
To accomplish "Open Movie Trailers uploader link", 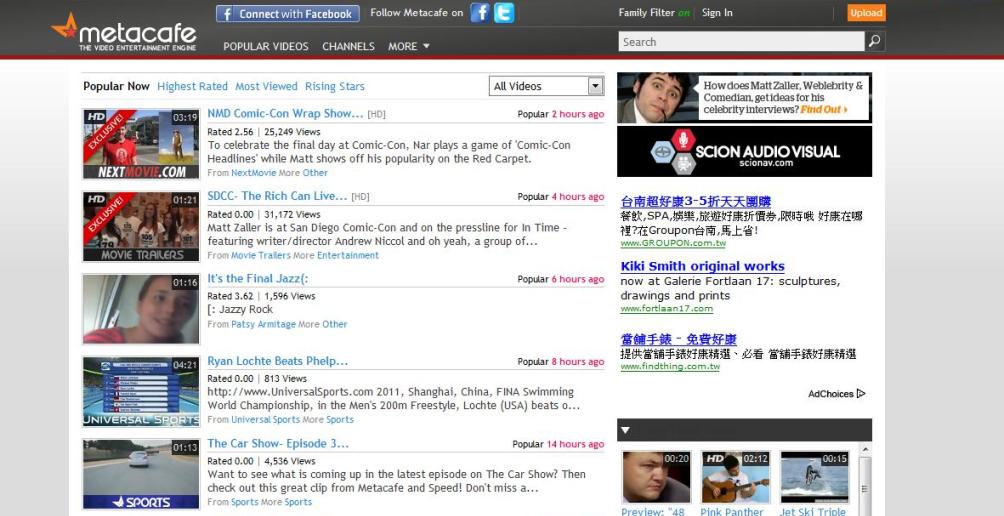I will (261, 255).
